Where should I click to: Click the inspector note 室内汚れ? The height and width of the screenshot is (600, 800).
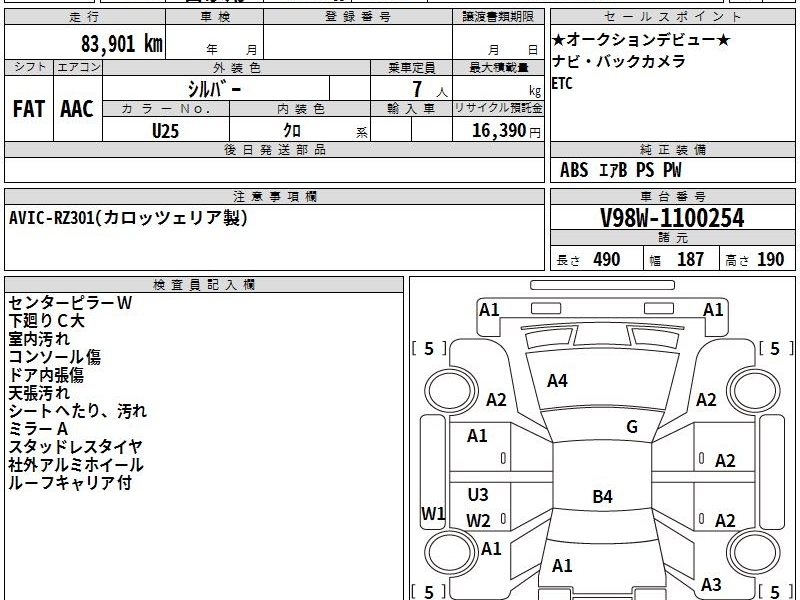point(39,339)
